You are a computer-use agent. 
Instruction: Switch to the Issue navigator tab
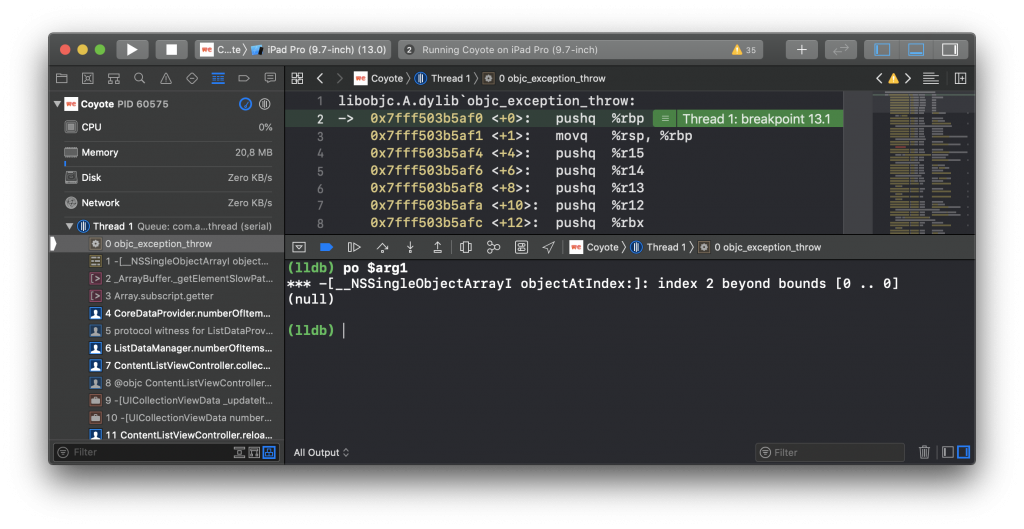(x=166, y=78)
